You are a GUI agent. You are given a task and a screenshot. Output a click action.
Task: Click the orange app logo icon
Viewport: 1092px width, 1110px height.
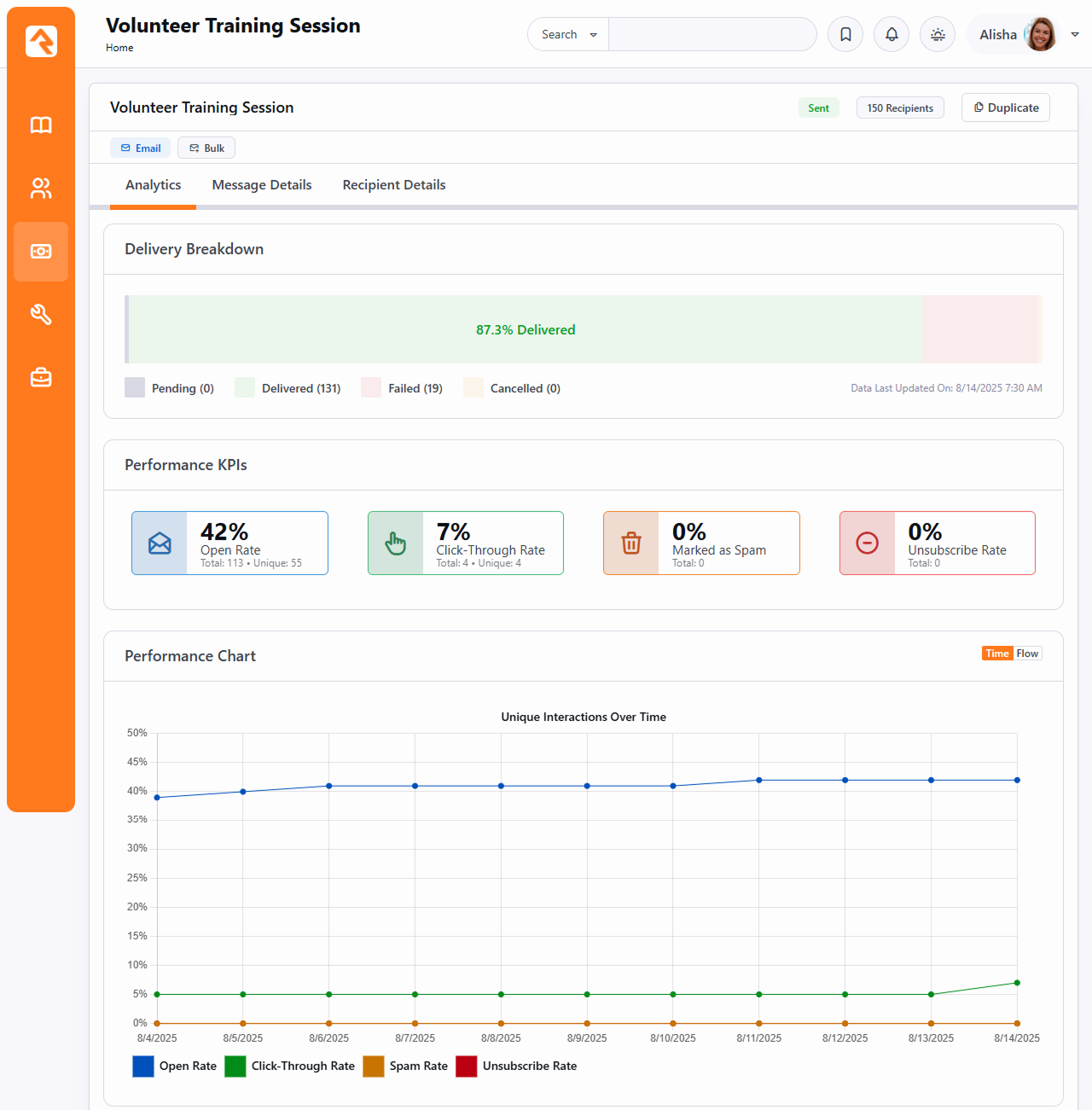pyautogui.click(x=41, y=41)
